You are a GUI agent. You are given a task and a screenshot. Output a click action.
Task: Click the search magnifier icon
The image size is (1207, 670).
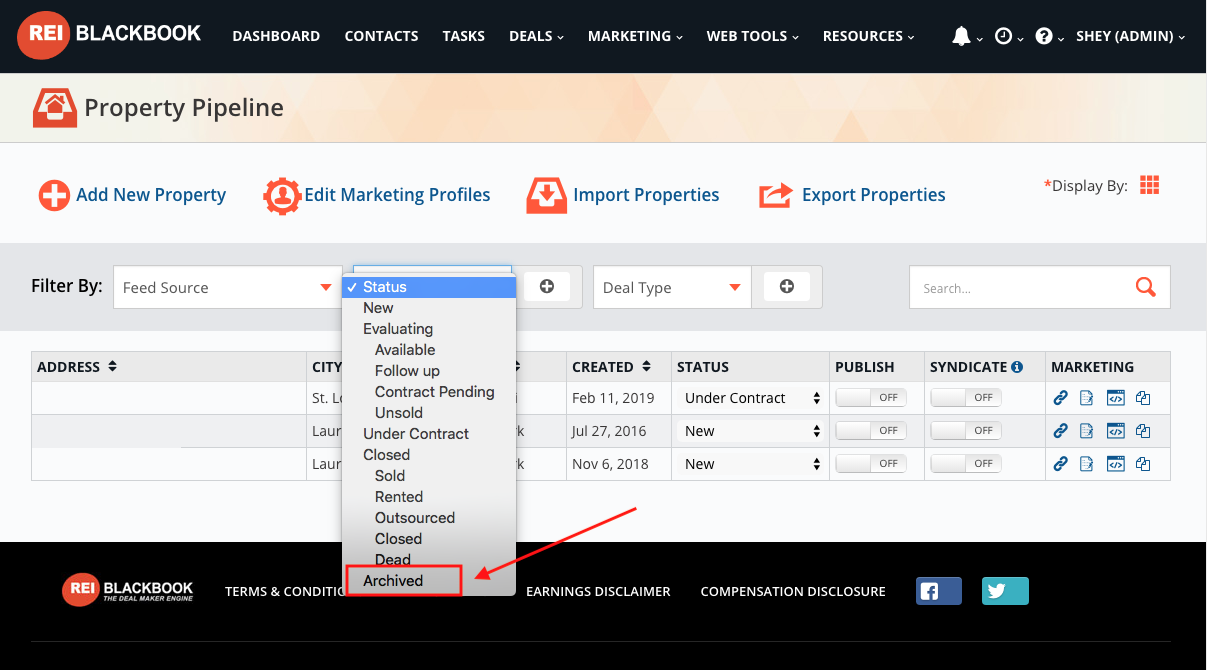click(x=1146, y=287)
